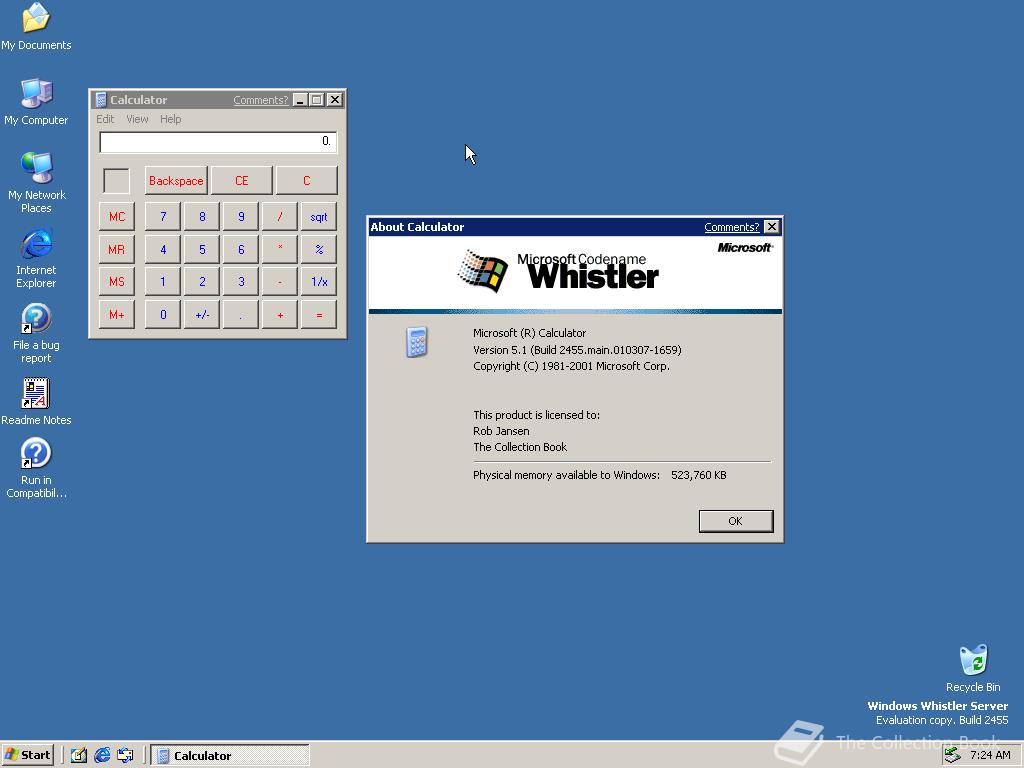Minimize the Calculator window
The height and width of the screenshot is (768, 1024).
coord(300,100)
